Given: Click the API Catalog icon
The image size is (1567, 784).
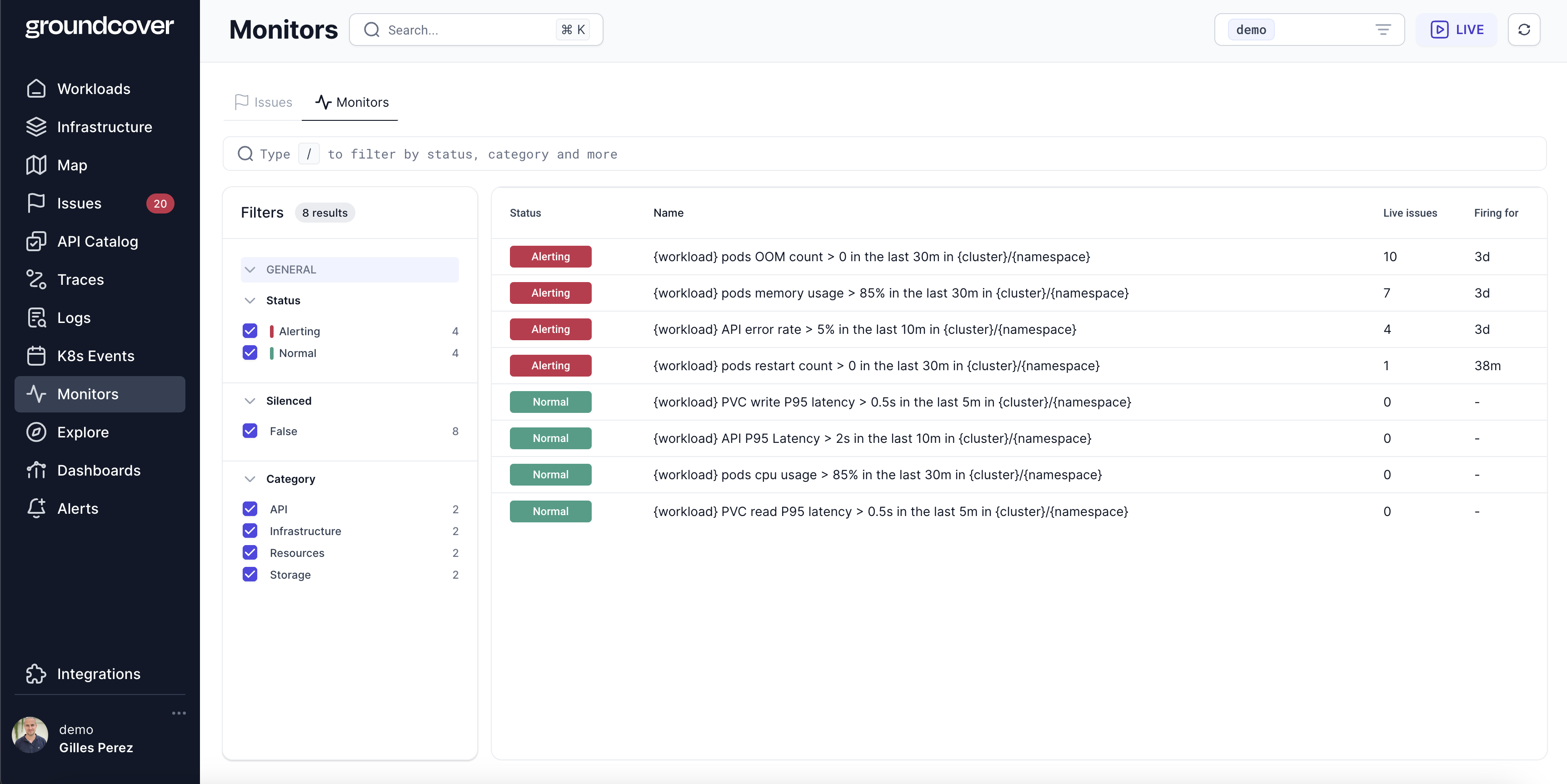Looking at the screenshot, I should point(36,242).
